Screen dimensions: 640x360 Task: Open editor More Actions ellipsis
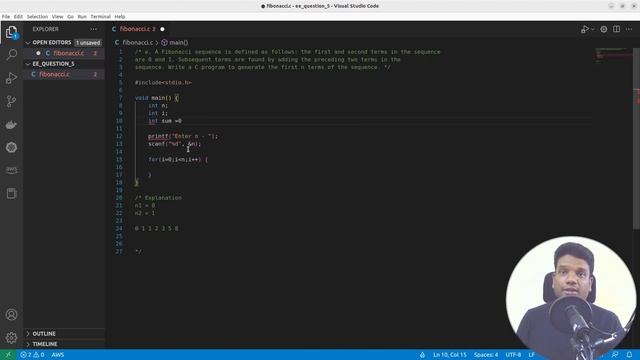point(629,29)
